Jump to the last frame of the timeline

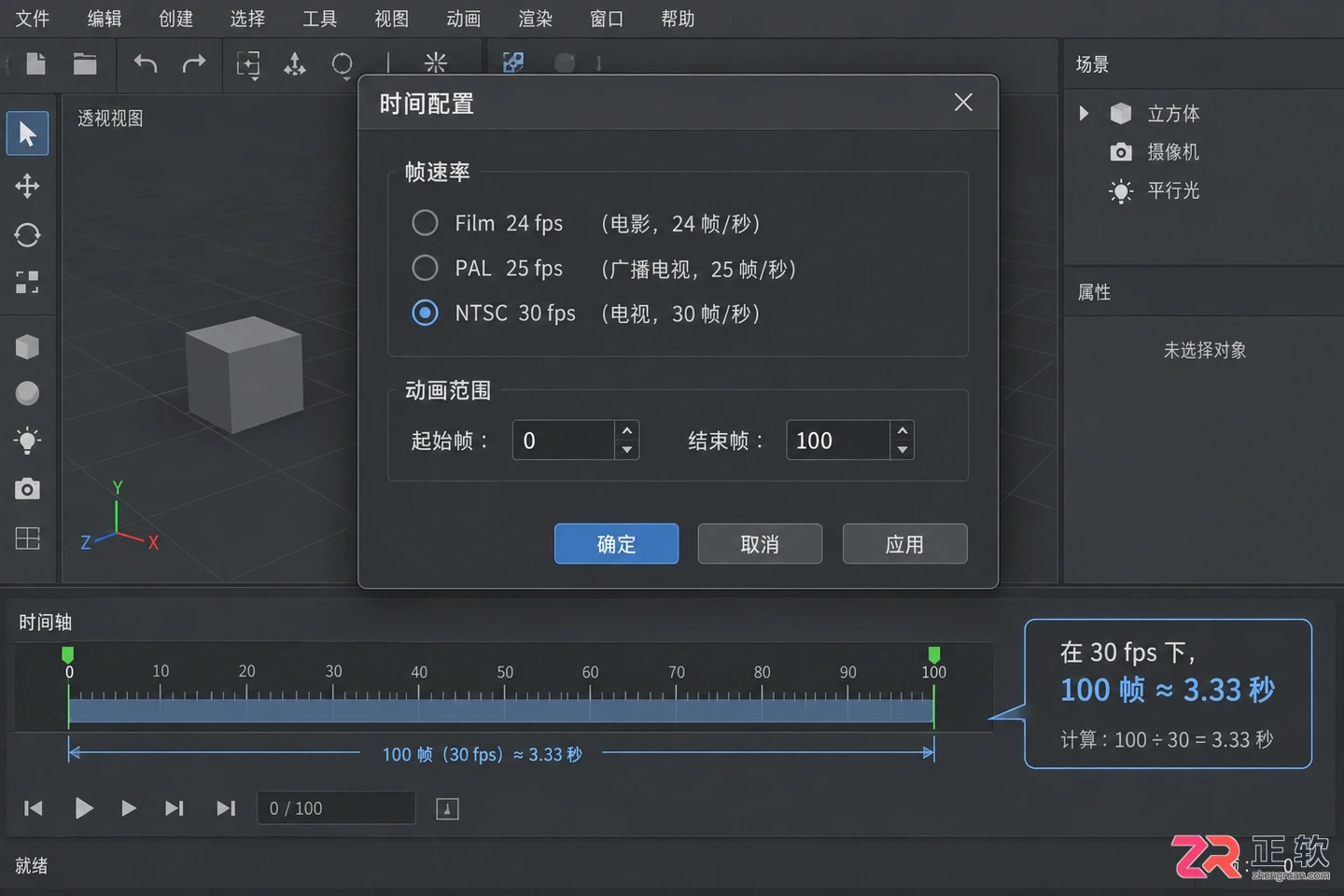click(226, 808)
